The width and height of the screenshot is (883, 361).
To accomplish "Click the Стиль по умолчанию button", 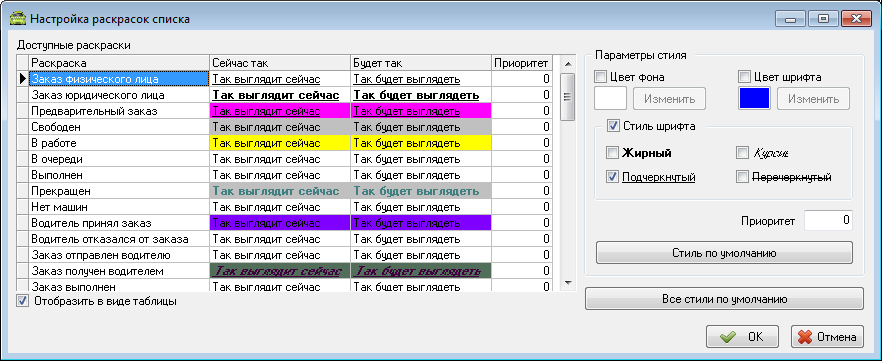I will [x=724, y=253].
